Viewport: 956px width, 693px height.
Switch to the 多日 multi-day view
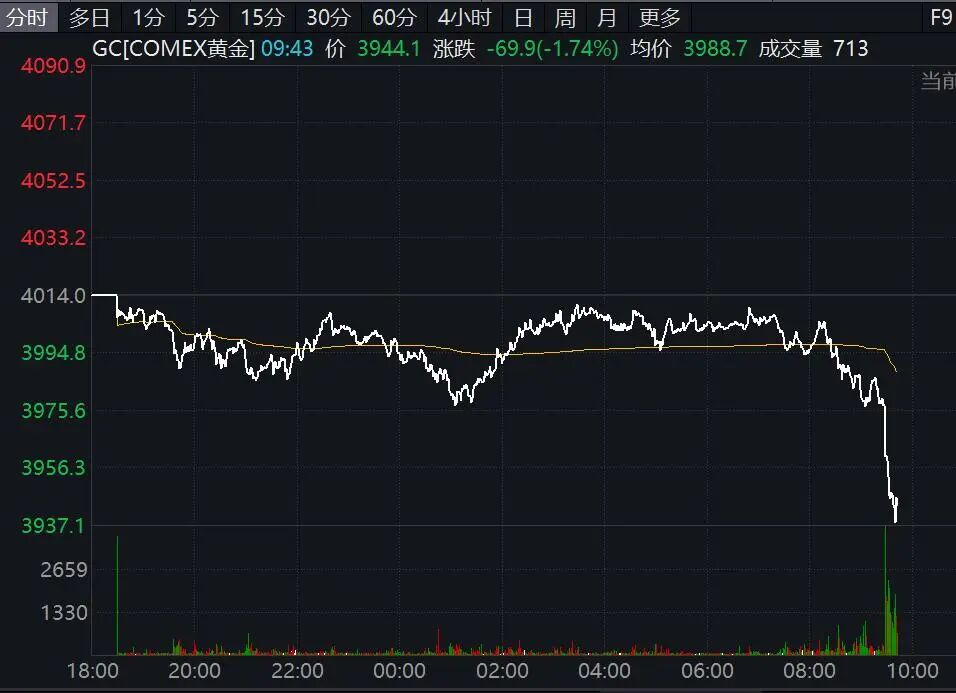90,17
